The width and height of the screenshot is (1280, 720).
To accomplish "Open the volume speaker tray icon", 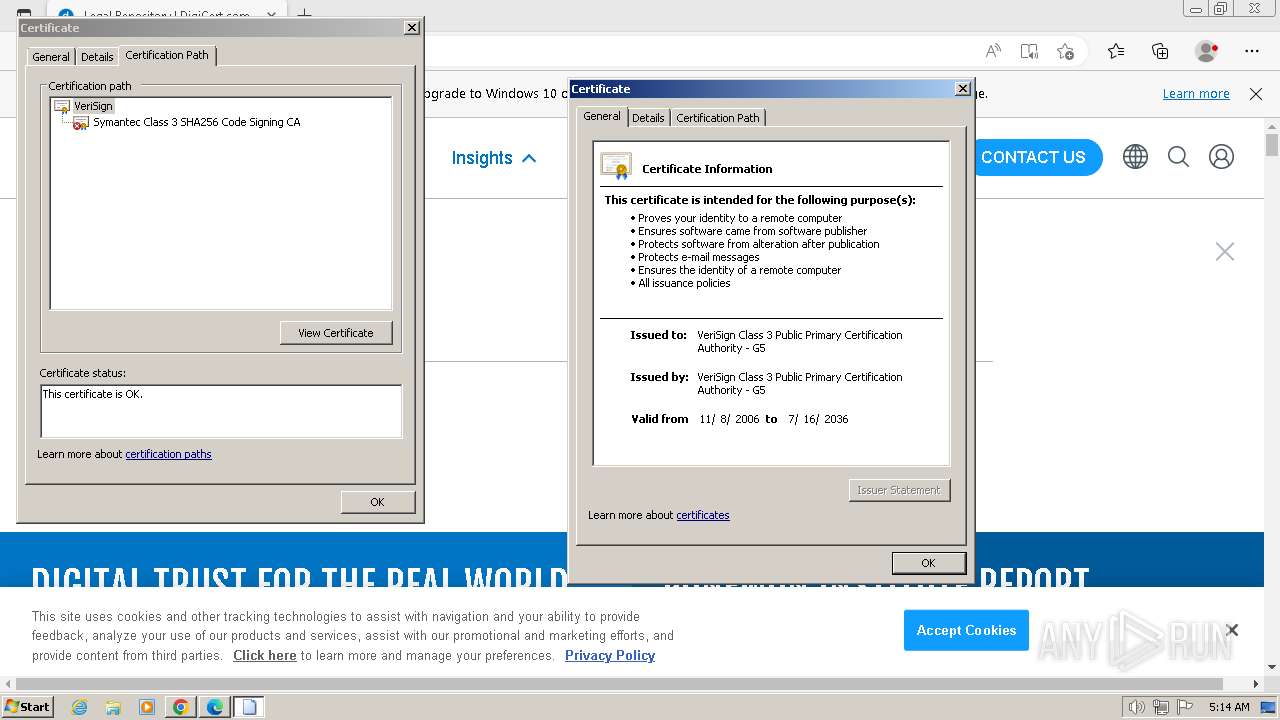I will [1136, 707].
